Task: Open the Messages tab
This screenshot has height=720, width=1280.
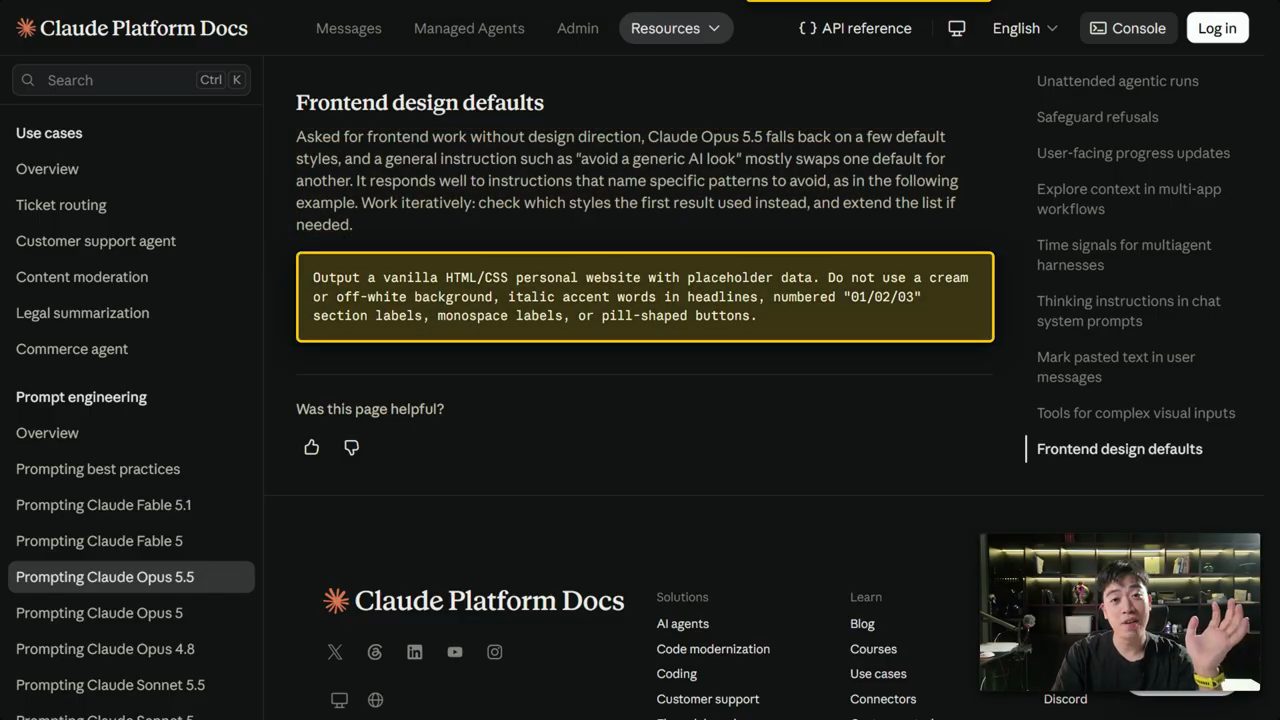Action: point(349,28)
